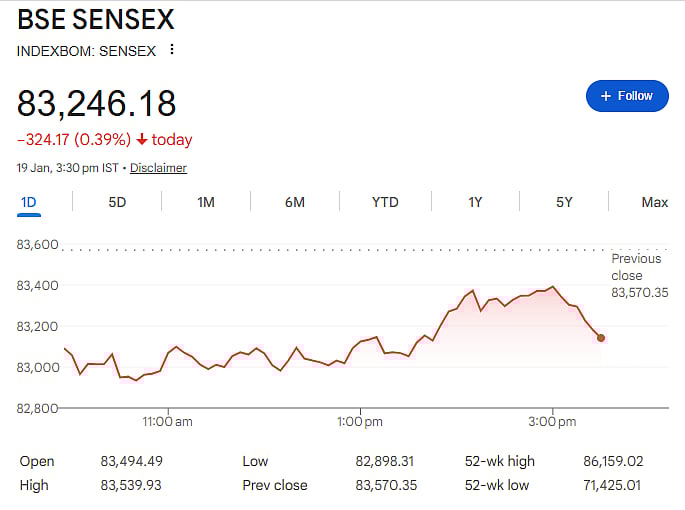Select the 1D range tab

coord(29,202)
